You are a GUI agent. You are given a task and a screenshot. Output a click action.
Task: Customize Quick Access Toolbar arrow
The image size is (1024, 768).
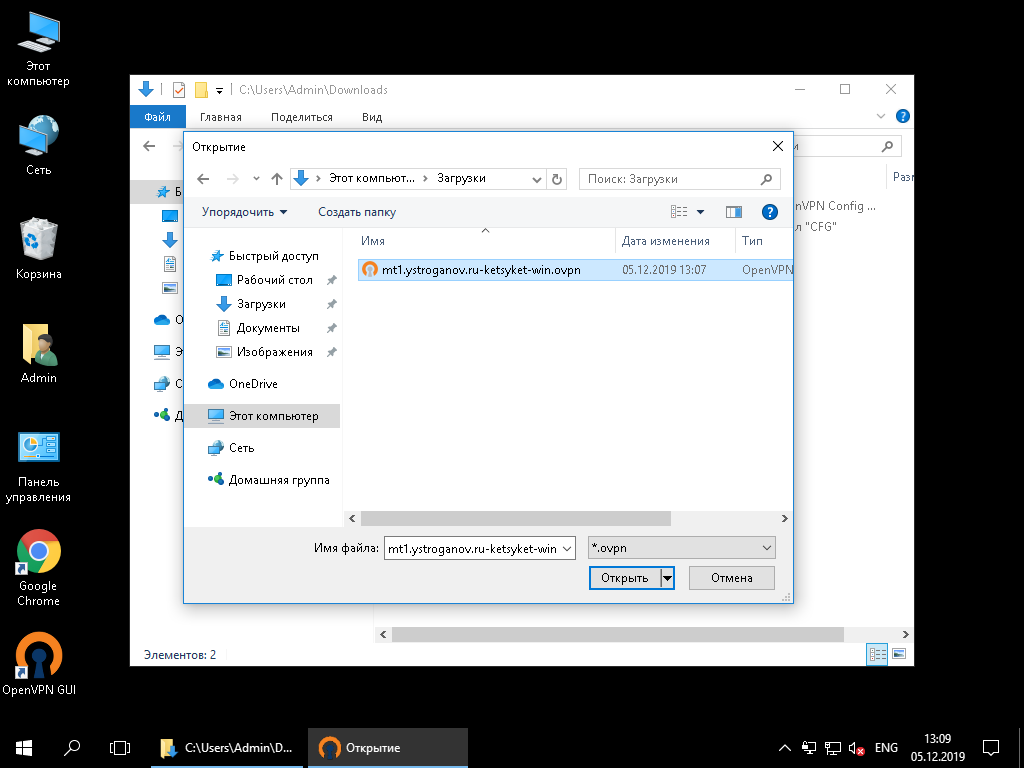click(219, 90)
